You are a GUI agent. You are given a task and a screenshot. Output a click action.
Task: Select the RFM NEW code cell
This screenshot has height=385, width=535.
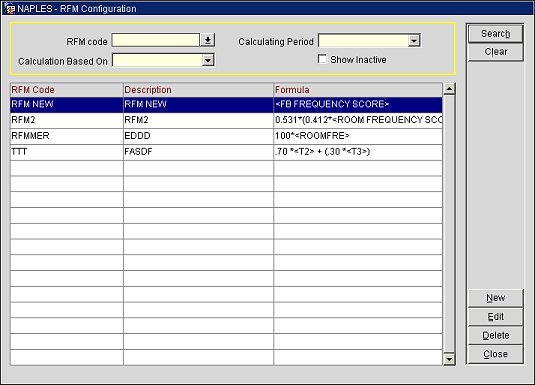[67, 104]
